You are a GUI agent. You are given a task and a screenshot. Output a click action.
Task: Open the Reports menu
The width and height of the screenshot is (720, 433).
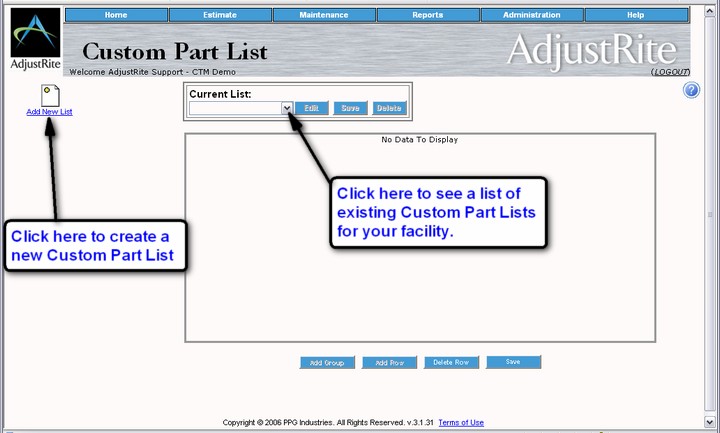click(x=428, y=15)
